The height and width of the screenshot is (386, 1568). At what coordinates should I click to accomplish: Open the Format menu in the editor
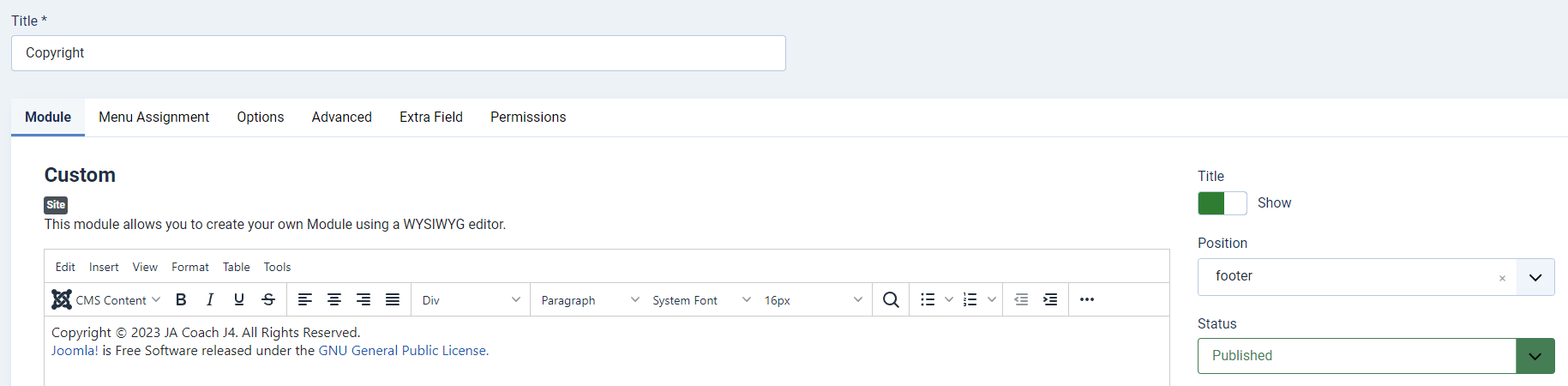(x=190, y=267)
